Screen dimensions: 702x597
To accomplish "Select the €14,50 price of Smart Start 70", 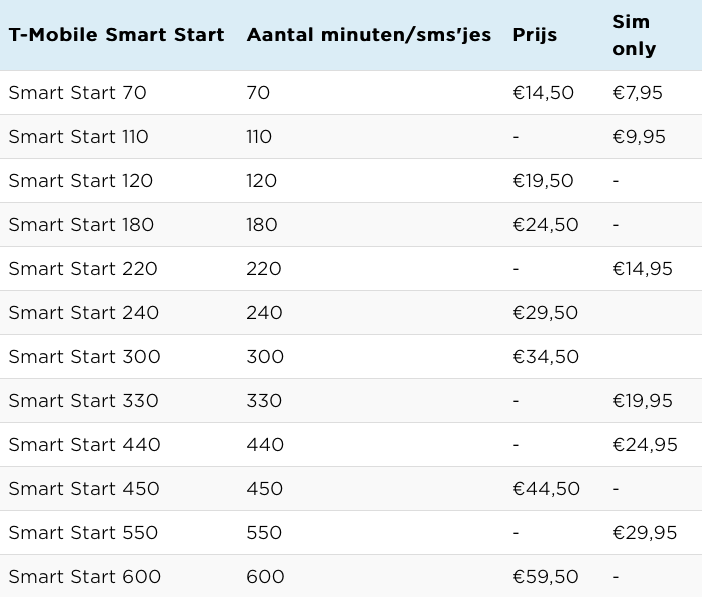I will point(543,93).
